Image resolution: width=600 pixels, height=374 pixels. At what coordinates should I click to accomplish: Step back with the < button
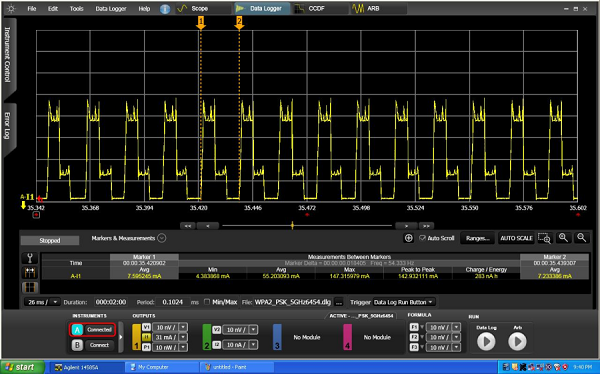pyautogui.click(x=208, y=226)
